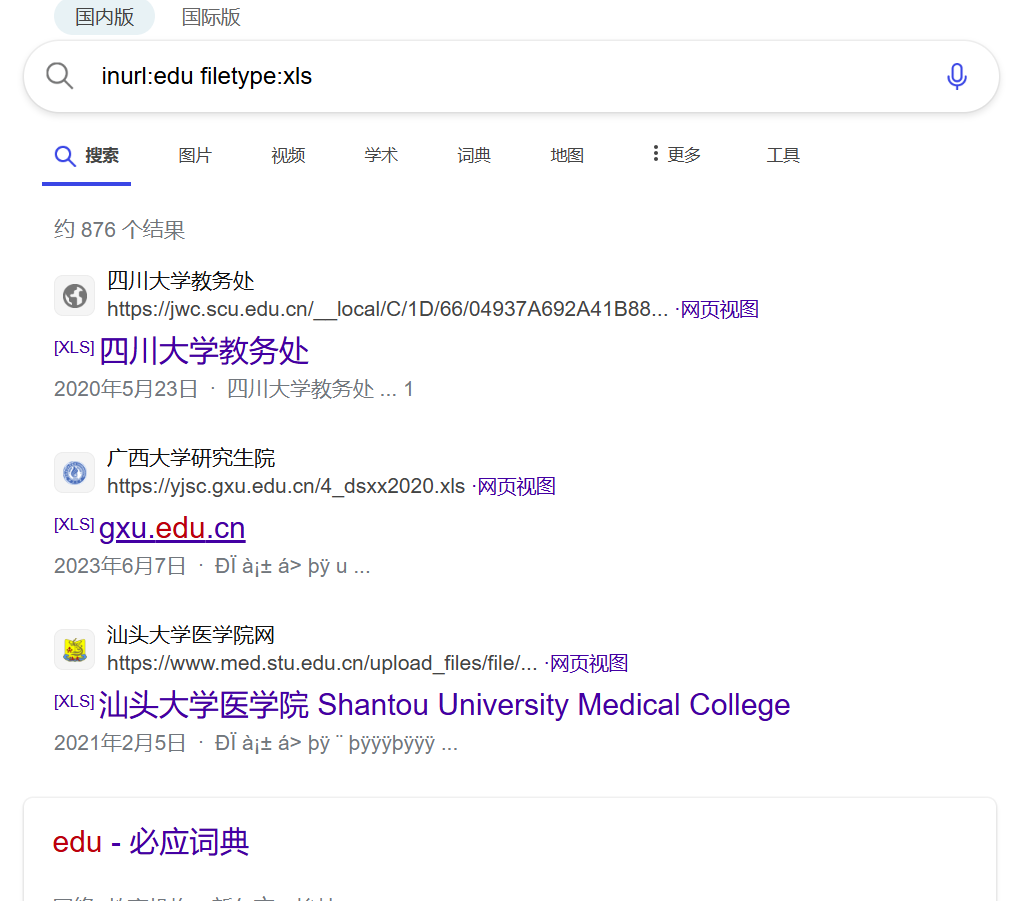Screen dimensions: 1012x901
Task: Click 网页视图 link for jwc.scu.edu.cn result
Action: coord(719,310)
